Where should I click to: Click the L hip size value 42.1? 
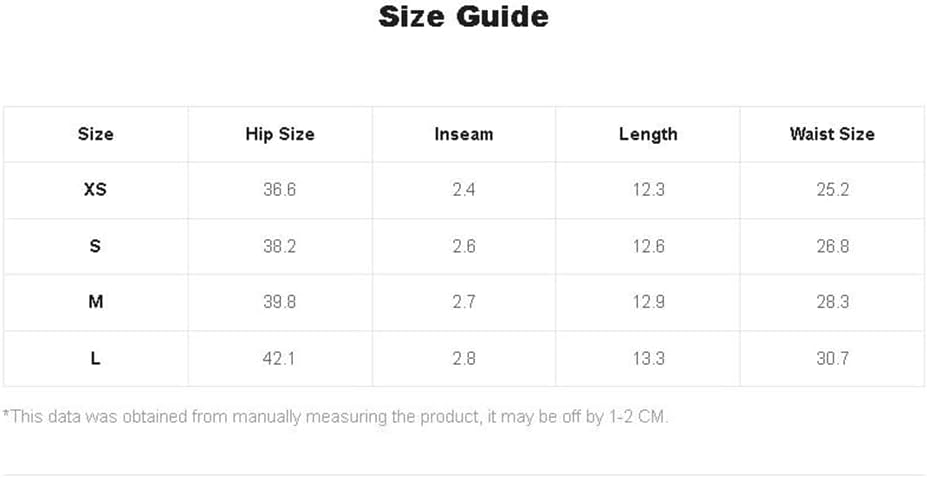point(280,359)
